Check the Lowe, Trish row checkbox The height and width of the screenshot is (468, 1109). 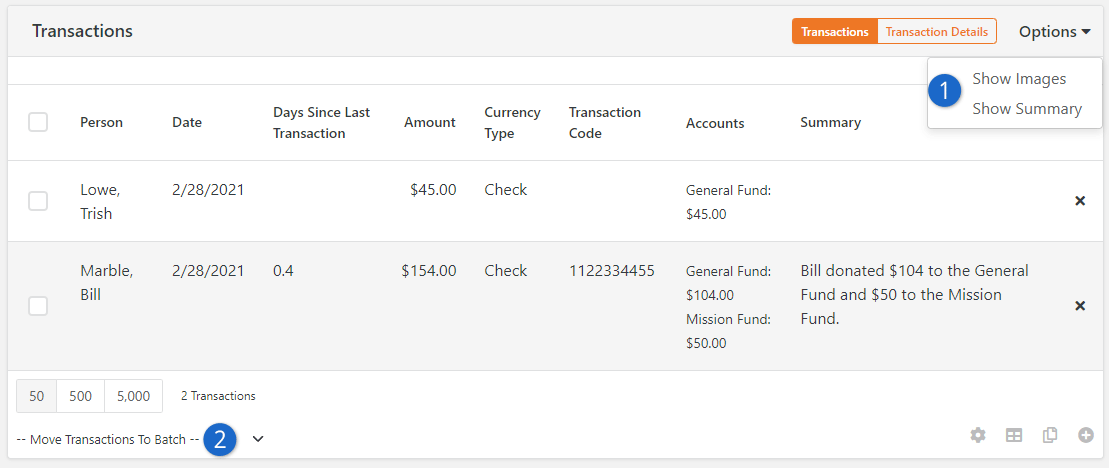click(x=38, y=201)
